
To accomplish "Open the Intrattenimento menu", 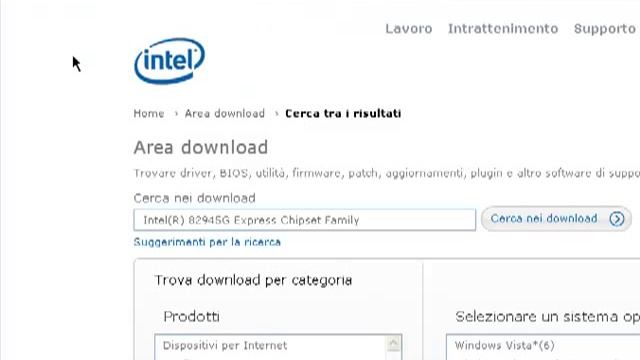I will tap(503, 29).
